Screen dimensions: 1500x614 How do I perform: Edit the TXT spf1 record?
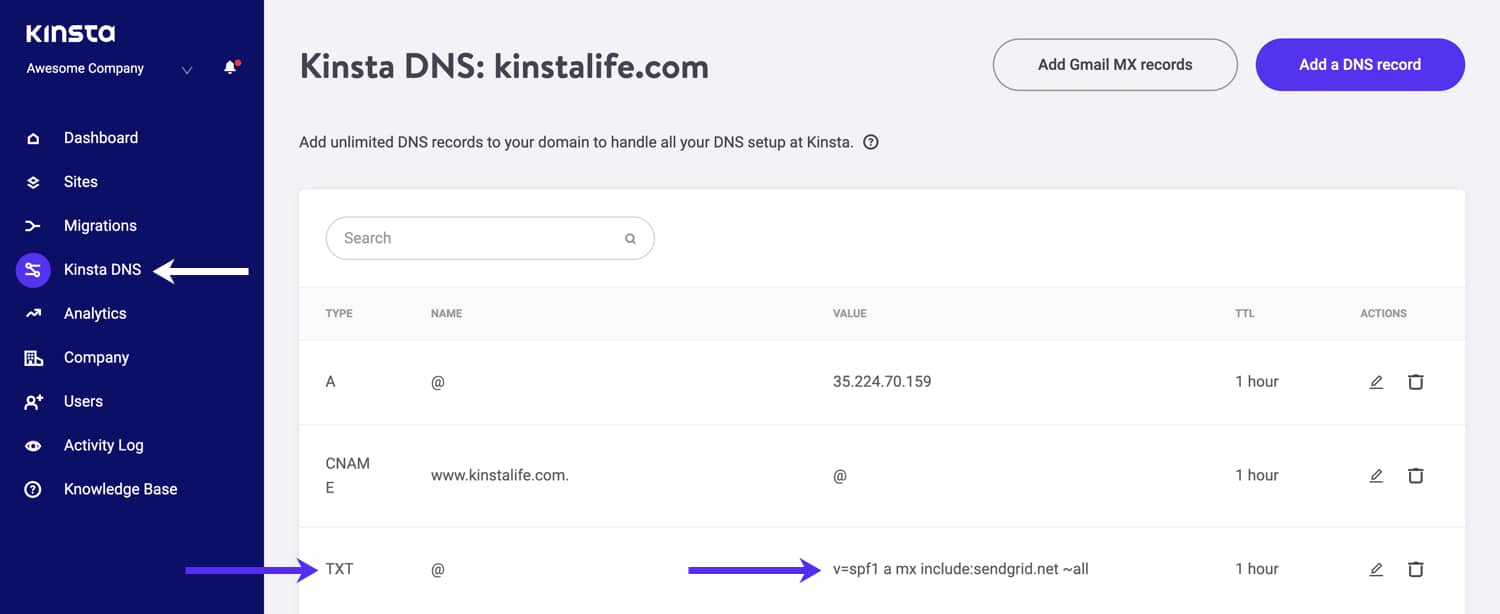[x=1376, y=570]
